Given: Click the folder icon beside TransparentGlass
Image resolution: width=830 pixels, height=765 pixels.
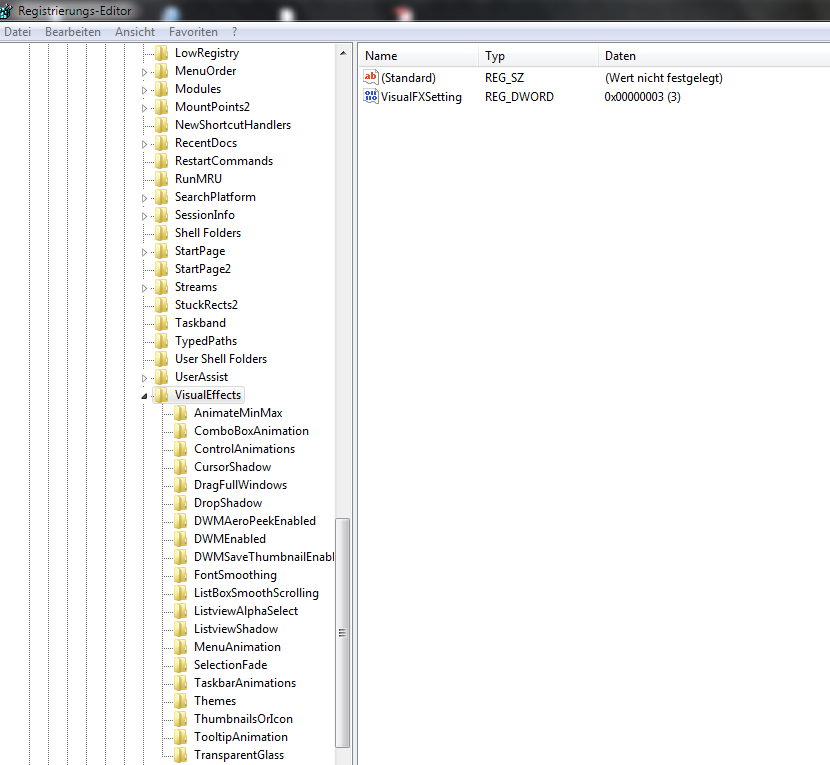Looking at the screenshot, I should 180,755.
